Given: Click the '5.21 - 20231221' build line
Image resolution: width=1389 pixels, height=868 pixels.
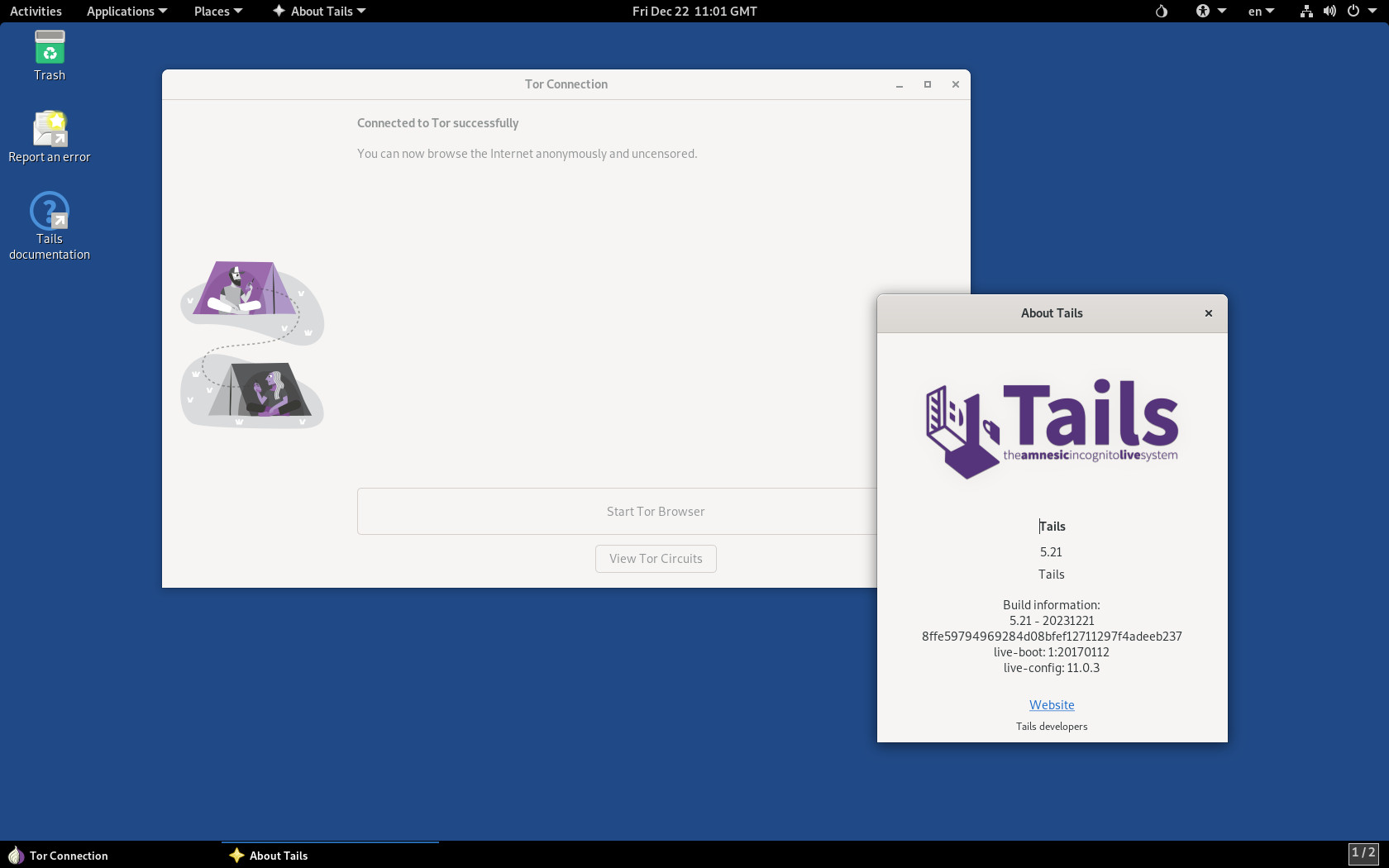Looking at the screenshot, I should coord(1052,621).
